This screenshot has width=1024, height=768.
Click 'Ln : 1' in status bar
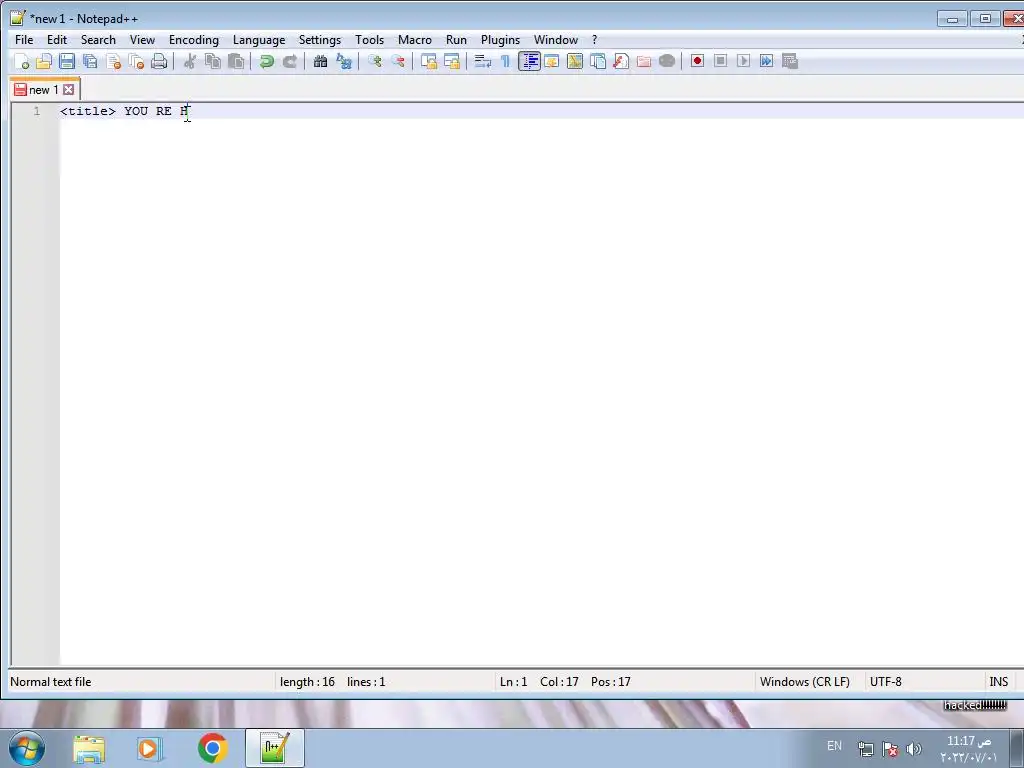click(x=513, y=682)
